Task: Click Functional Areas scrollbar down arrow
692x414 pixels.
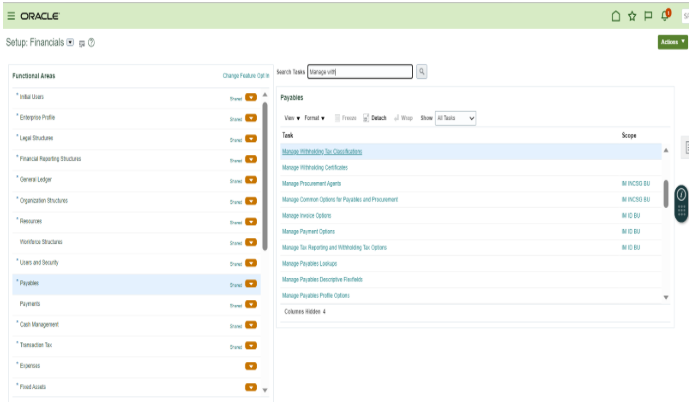Action: [x=265, y=390]
